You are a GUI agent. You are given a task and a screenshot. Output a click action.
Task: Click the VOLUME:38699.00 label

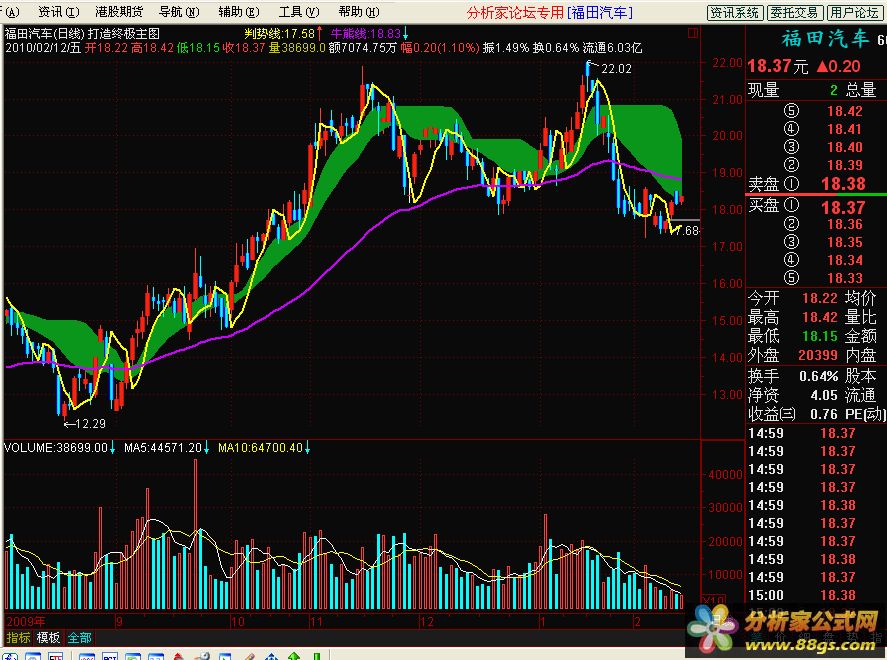coord(55,448)
